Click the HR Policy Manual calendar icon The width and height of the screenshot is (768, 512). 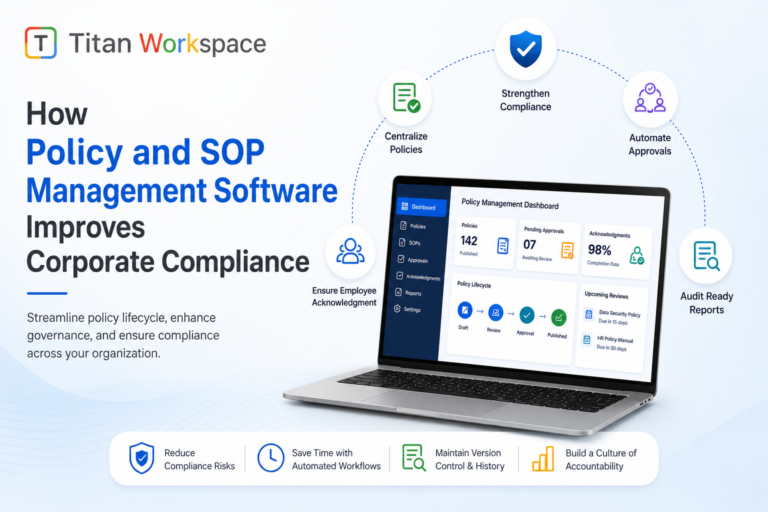click(586, 340)
